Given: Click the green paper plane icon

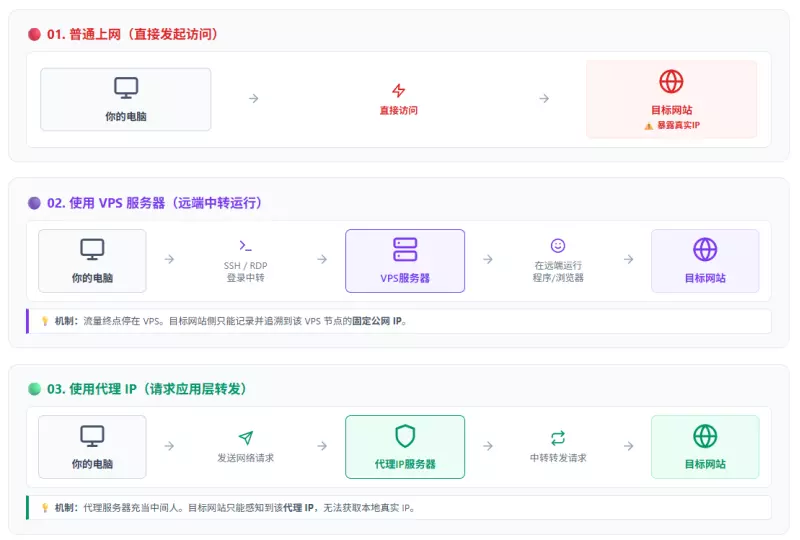Looking at the screenshot, I should point(245,438).
